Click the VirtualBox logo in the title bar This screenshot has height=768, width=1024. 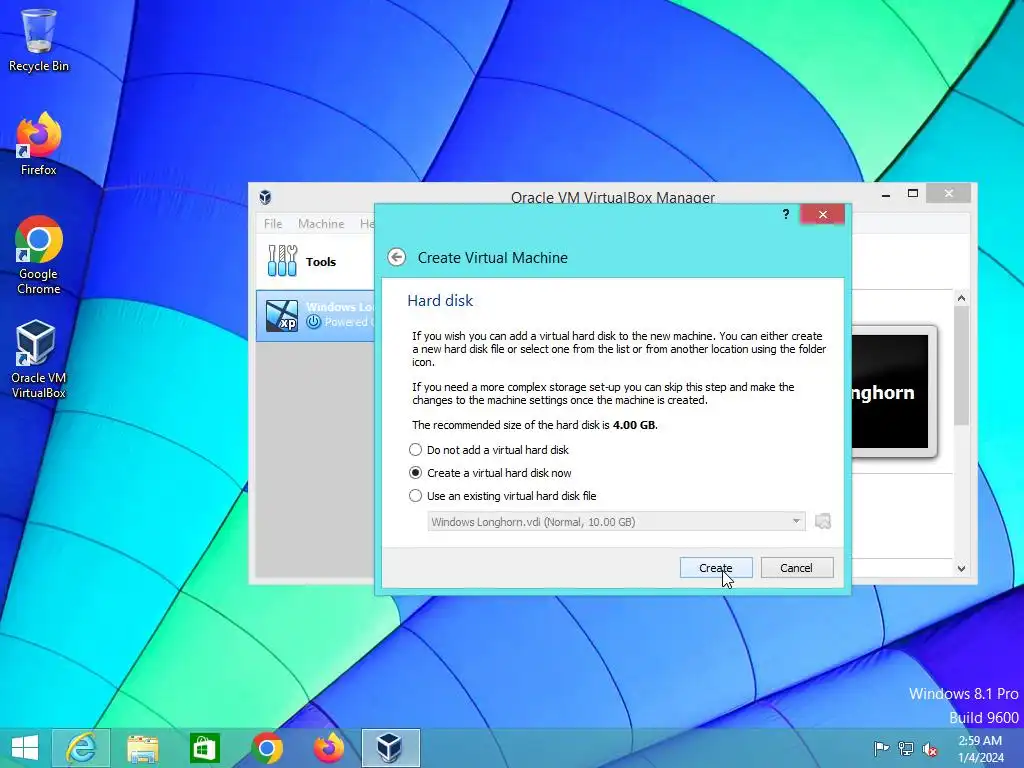point(265,197)
